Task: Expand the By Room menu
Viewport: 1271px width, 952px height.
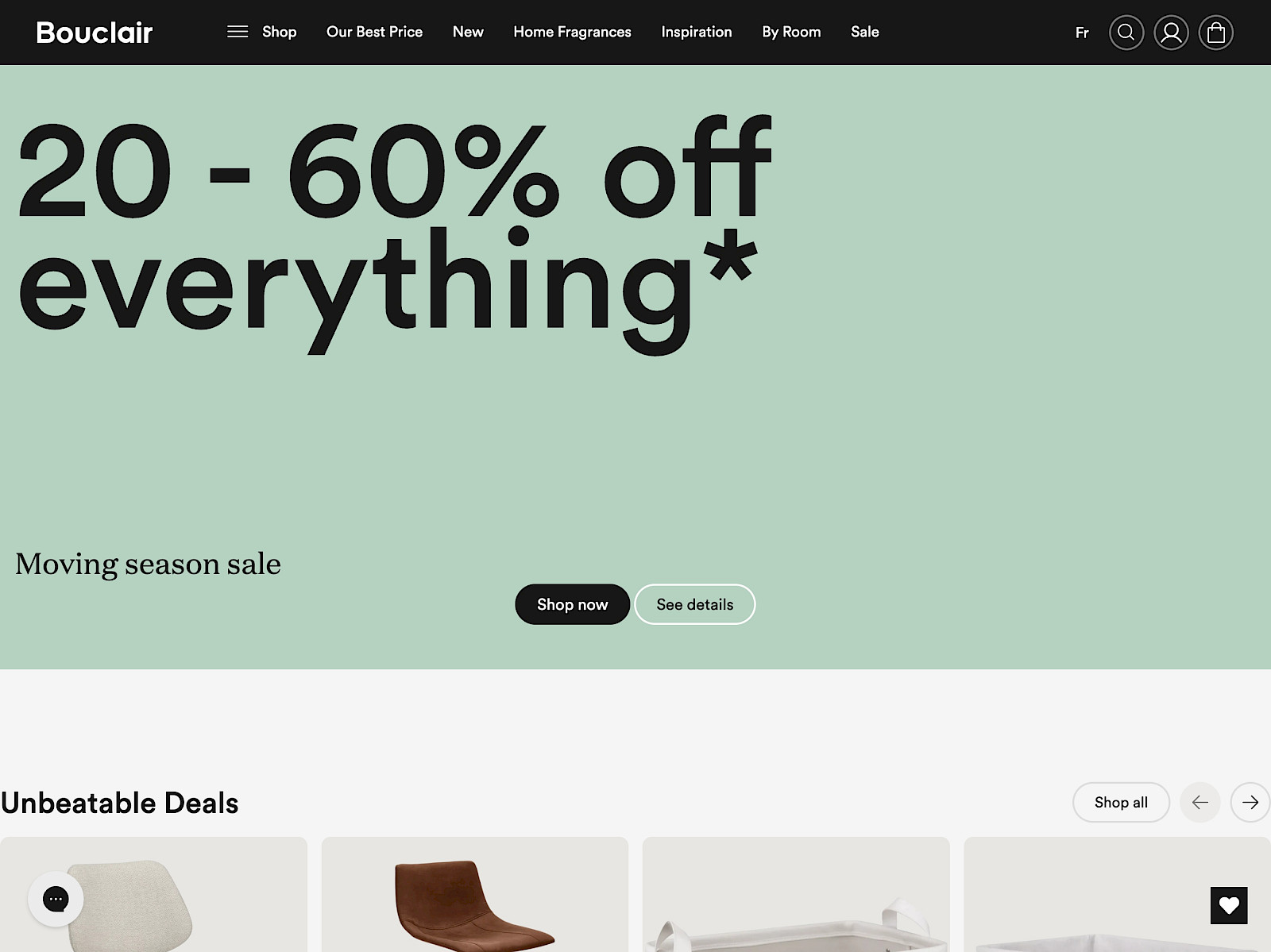Action: pyautogui.click(x=791, y=32)
